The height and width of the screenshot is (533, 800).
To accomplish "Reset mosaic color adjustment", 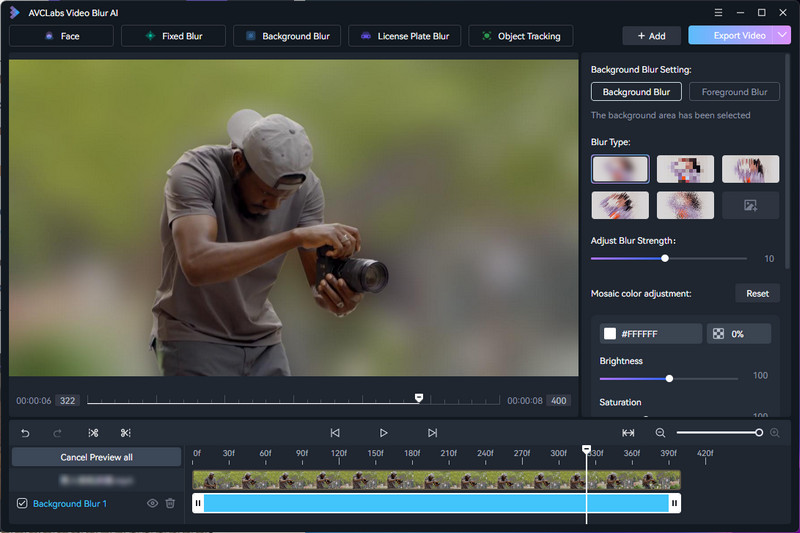I will pyautogui.click(x=757, y=293).
